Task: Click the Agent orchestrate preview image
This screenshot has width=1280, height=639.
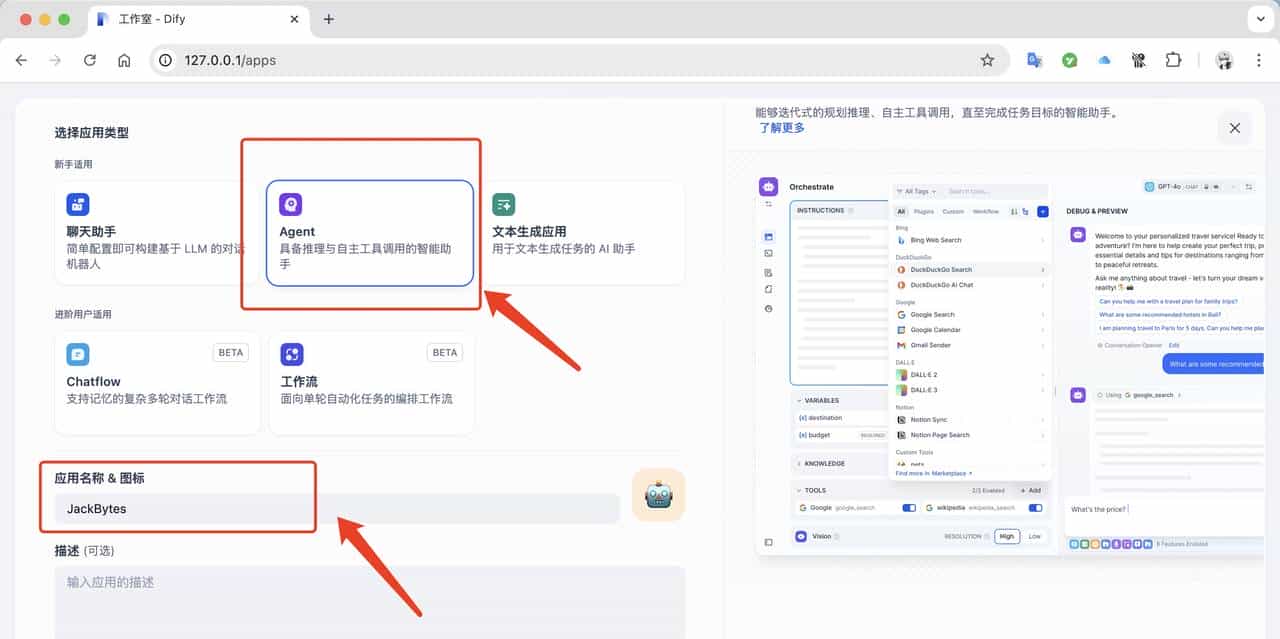Action: [x=1010, y=365]
